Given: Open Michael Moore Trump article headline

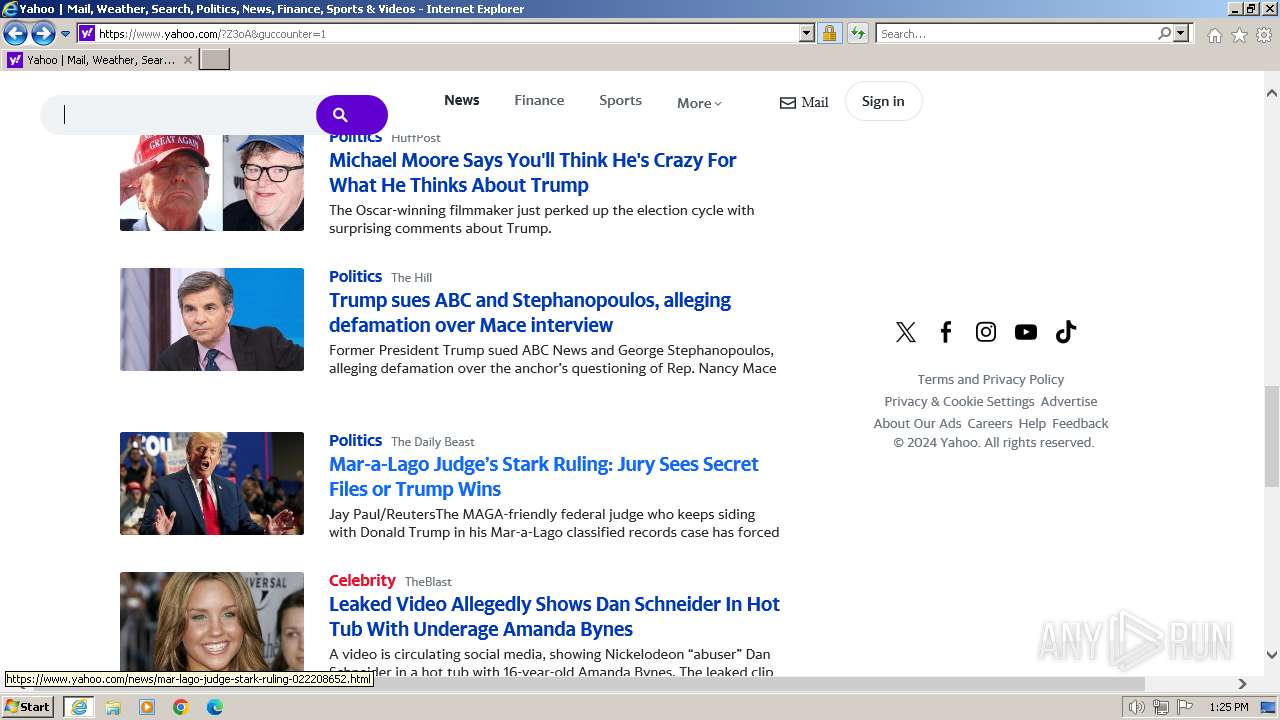Looking at the screenshot, I should pos(533,172).
